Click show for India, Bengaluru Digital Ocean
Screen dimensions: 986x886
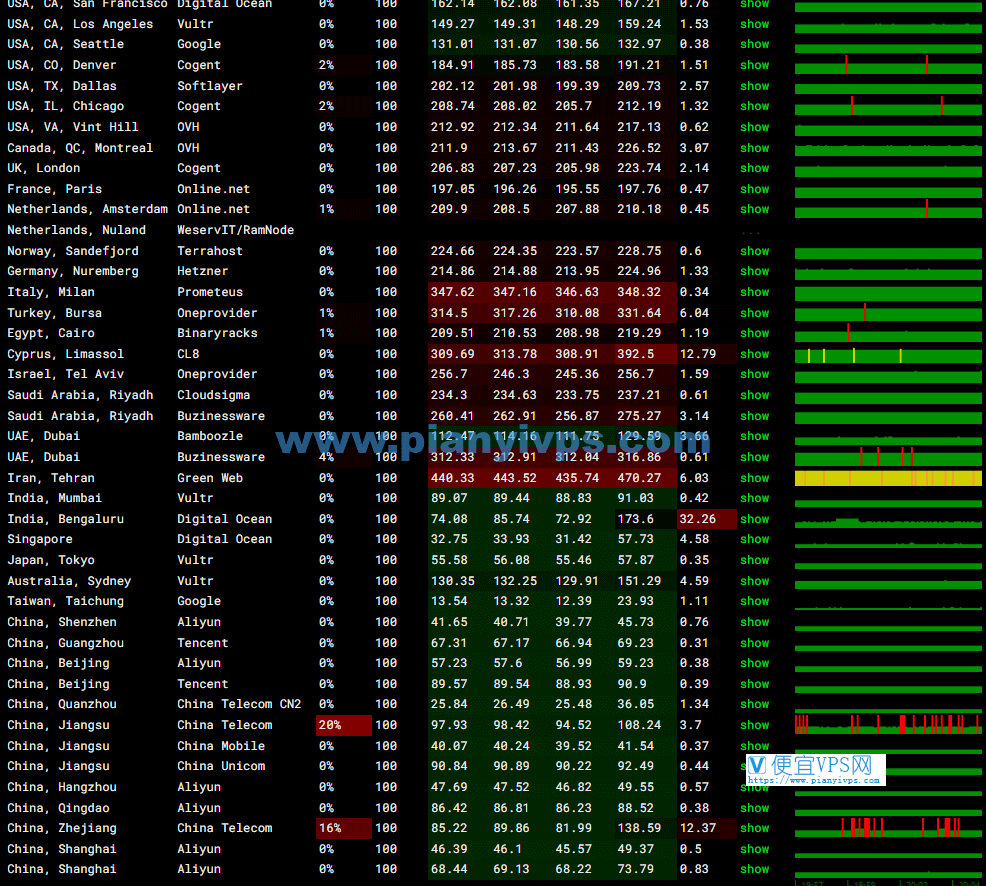(755, 519)
